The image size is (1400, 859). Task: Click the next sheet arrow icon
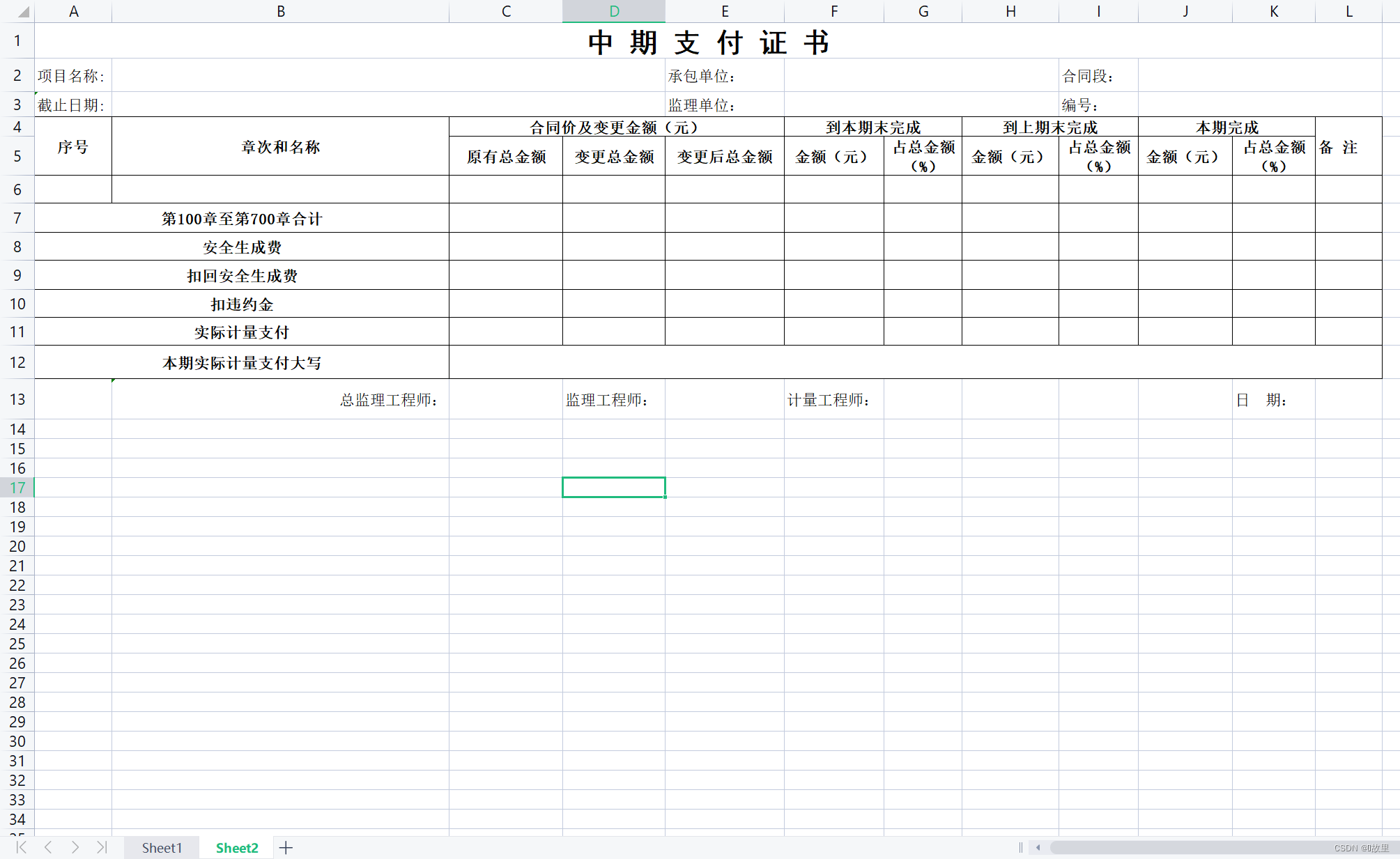tap(75, 848)
